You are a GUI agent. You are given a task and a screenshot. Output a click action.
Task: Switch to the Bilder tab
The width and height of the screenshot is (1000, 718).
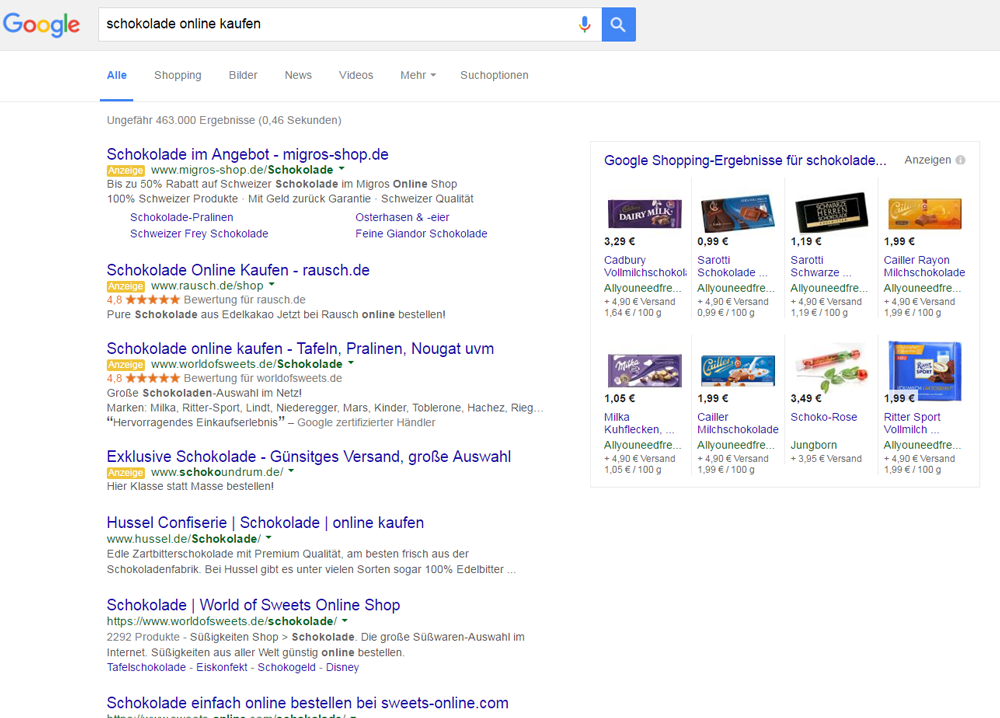[243, 75]
